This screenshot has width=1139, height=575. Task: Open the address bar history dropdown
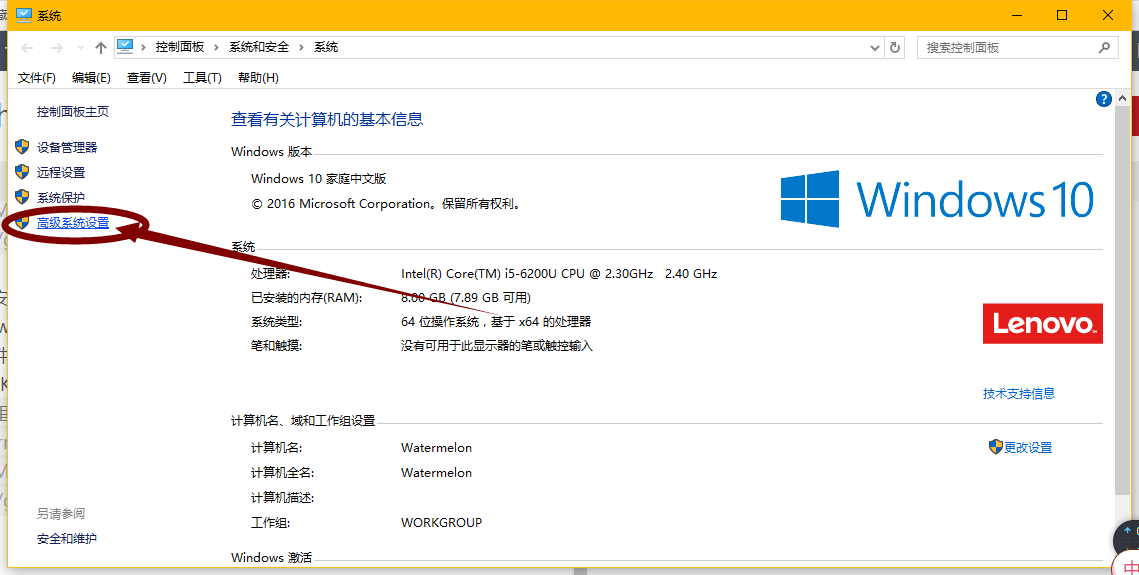(875, 48)
